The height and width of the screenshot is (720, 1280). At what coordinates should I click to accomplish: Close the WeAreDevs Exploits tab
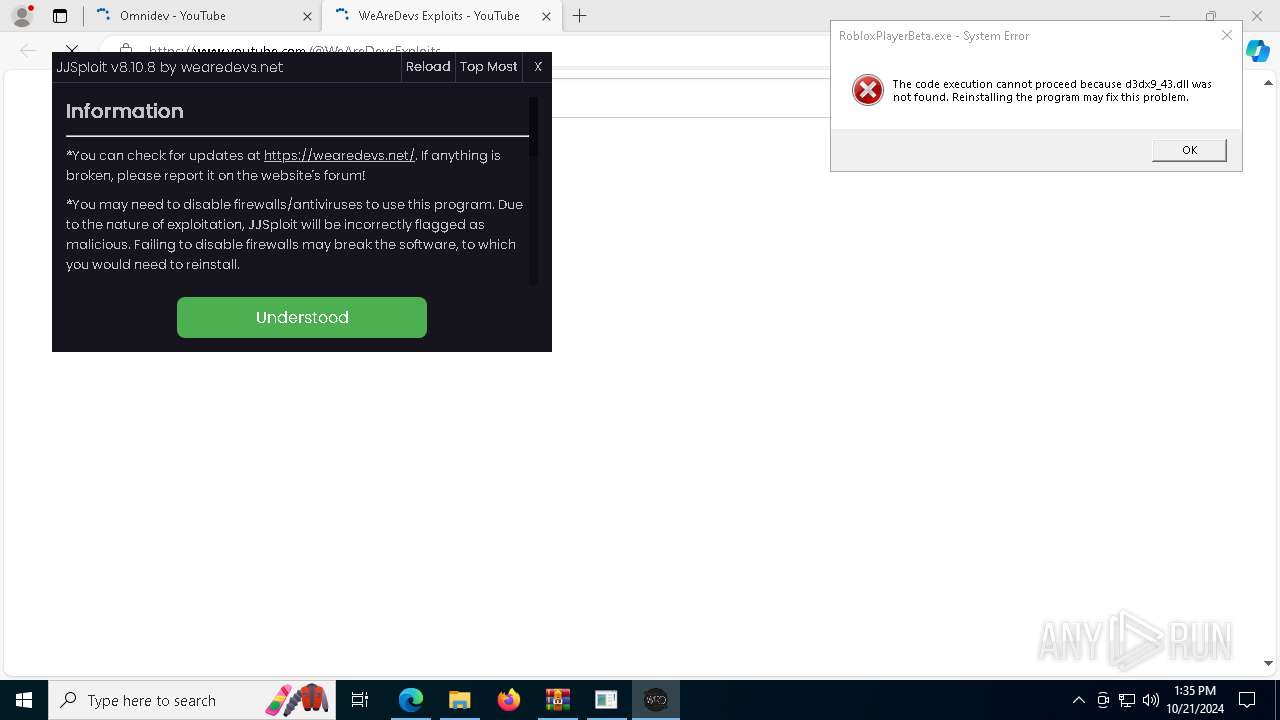point(546,16)
